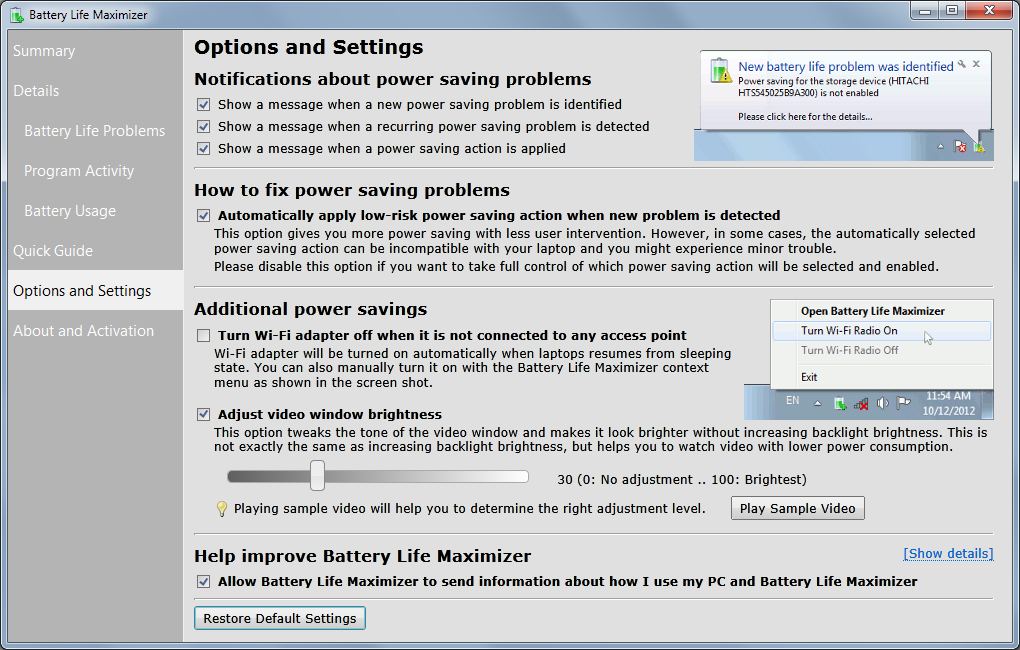The image size is (1020, 650).
Task: Click battery tray icon in context menu screenshot
Action: coord(840,403)
